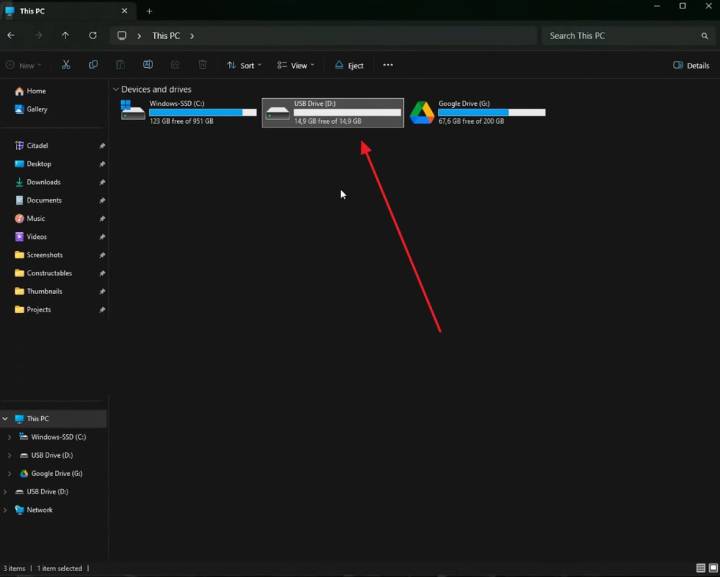The image size is (720, 577).
Task: Click USB Drive (D:) capacity usage bar
Action: [x=347, y=112]
